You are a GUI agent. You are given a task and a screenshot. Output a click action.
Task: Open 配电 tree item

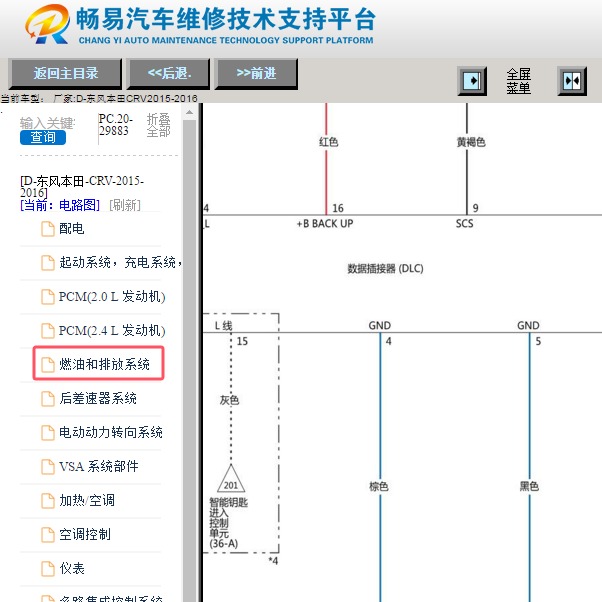[x=71, y=228]
